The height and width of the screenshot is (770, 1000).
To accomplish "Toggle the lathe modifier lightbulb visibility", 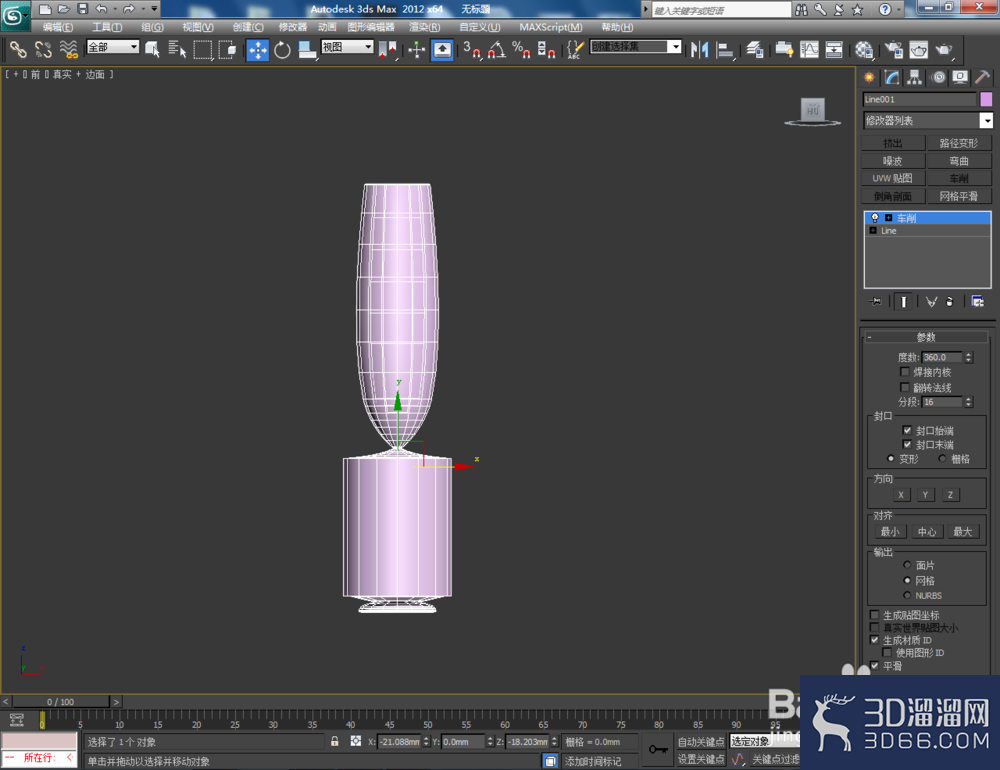I will (x=874, y=218).
